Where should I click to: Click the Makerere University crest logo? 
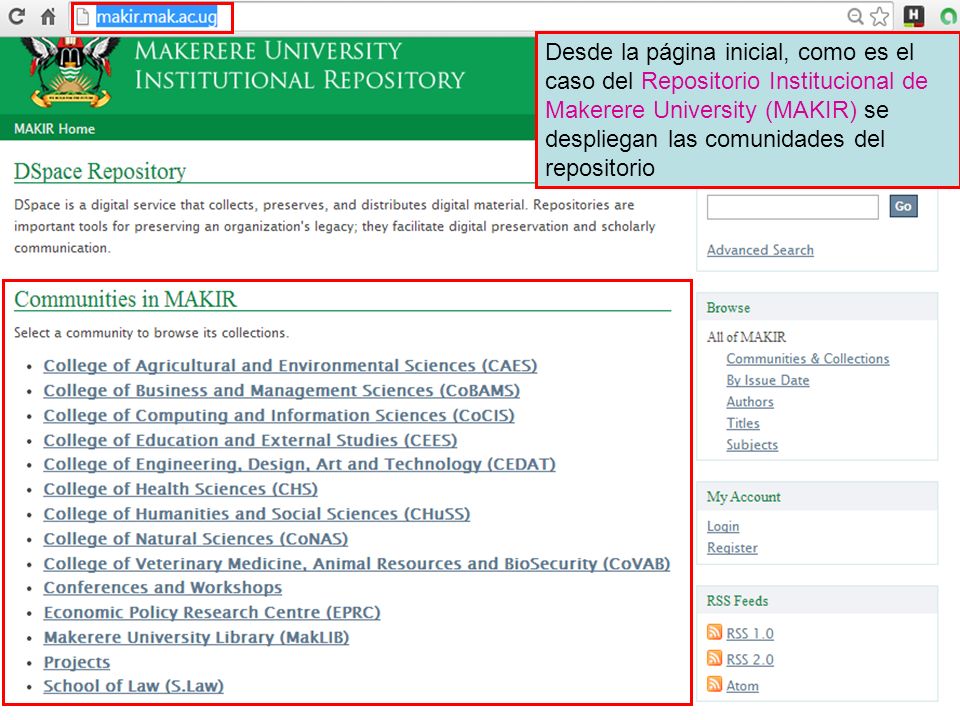pyautogui.click(x=71, y=72)
